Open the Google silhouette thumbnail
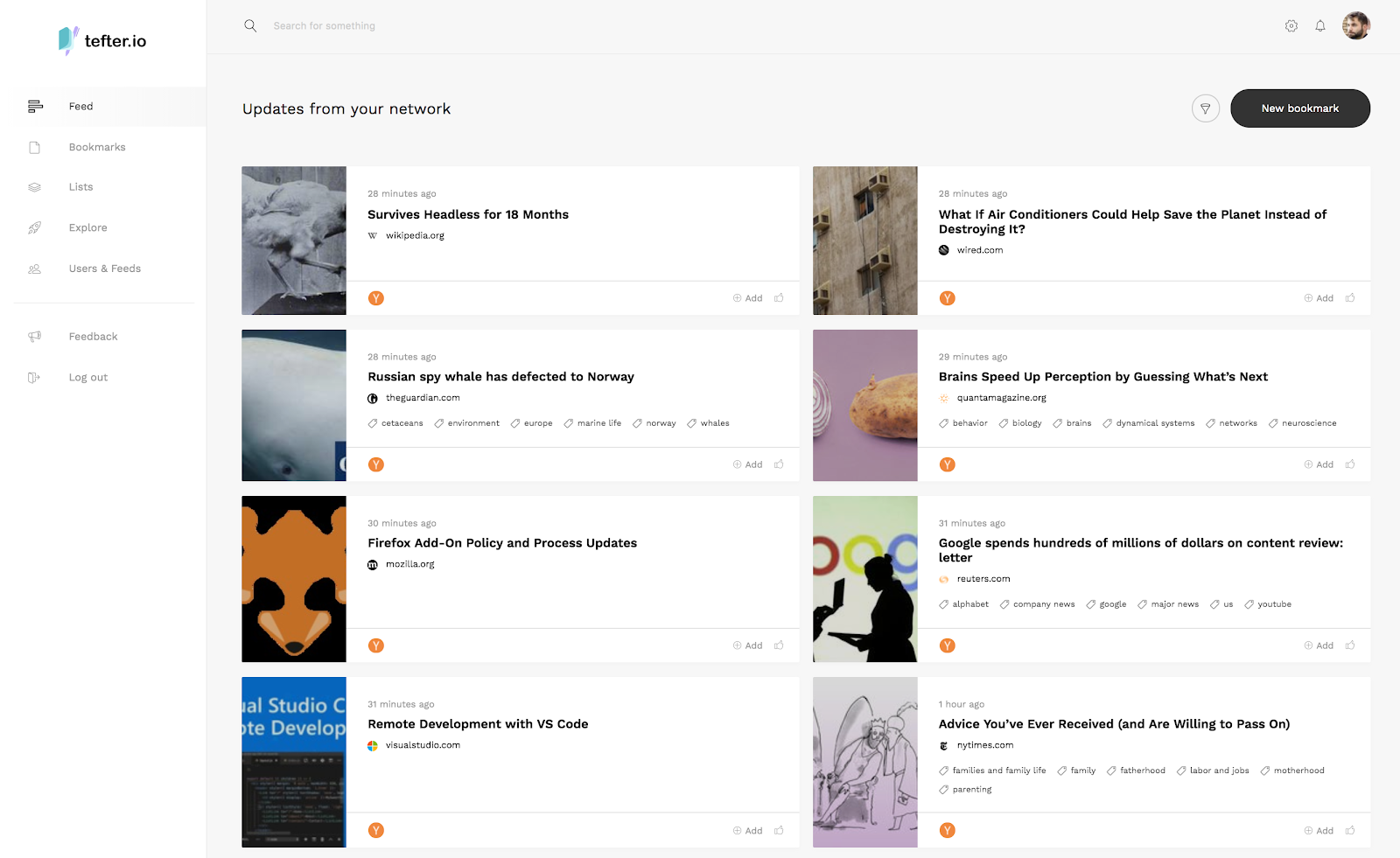 (865, 579)
